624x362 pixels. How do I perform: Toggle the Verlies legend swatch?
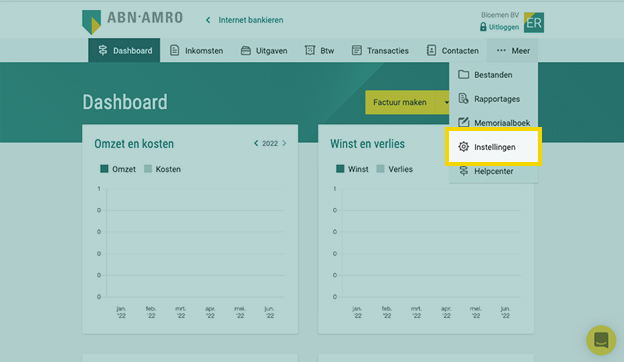380,169
